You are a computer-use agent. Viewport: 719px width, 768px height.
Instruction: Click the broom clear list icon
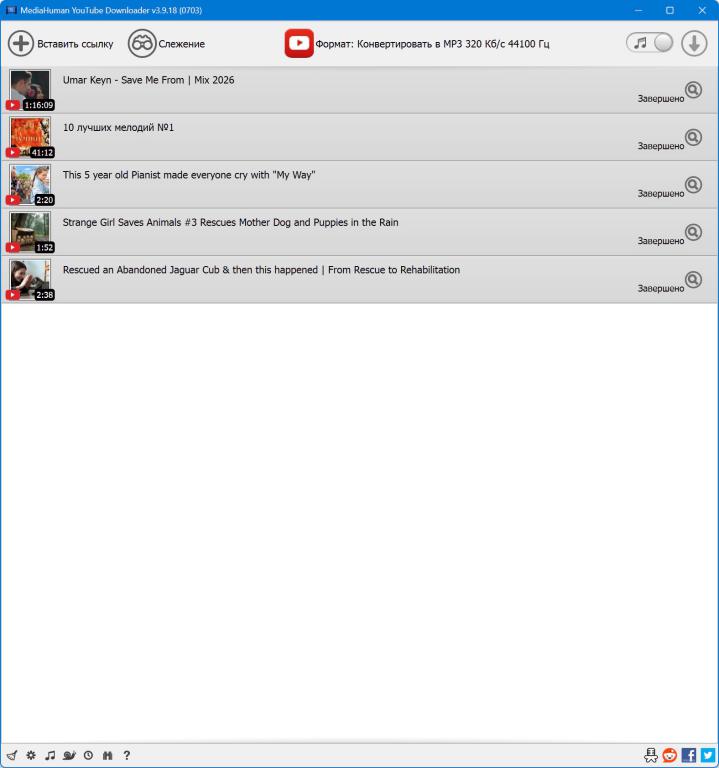point(12,756)
